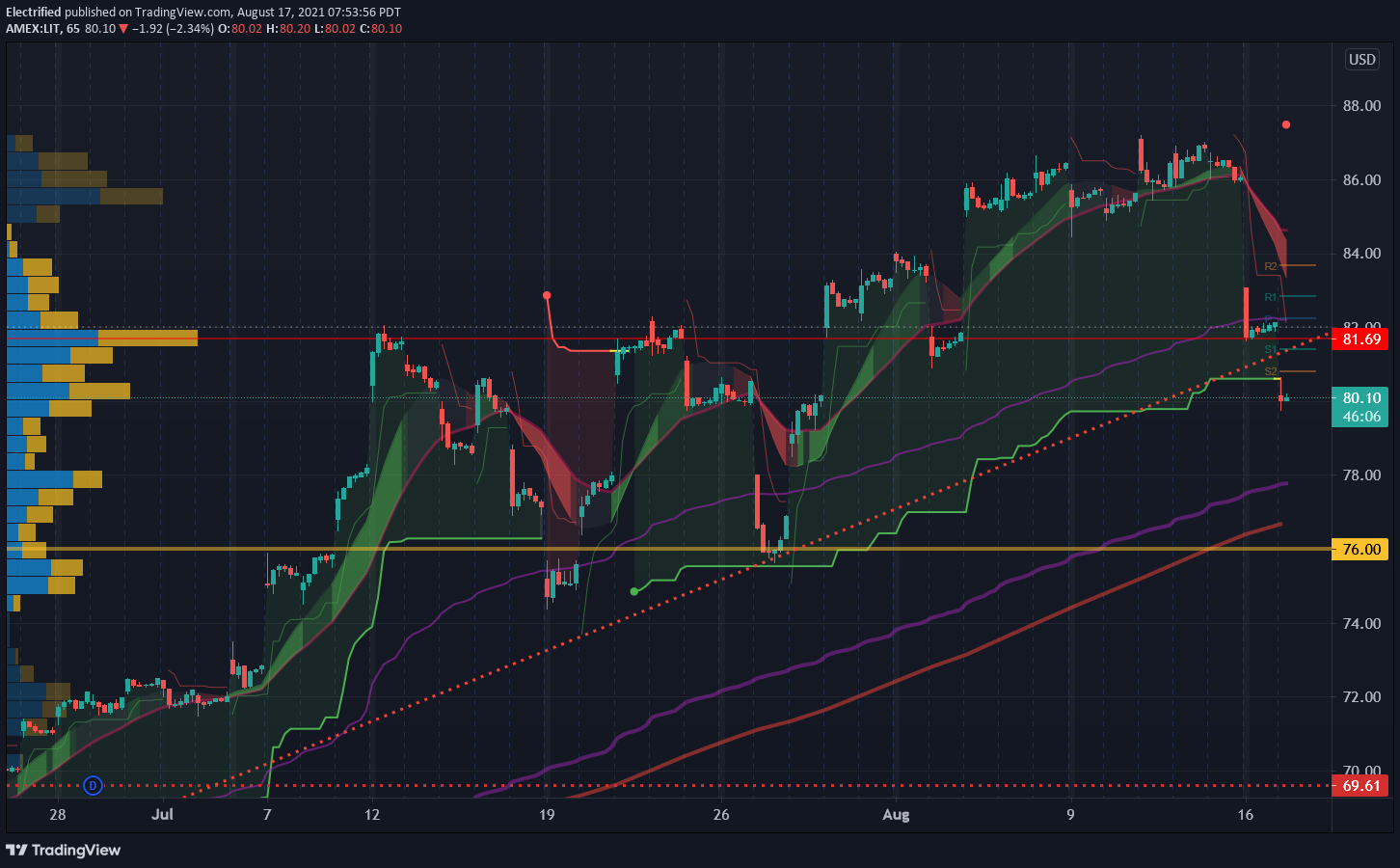Click the −1.92 (−2.34%) change value
This screenshot has height=868, width=1400.
click(173, 29)
